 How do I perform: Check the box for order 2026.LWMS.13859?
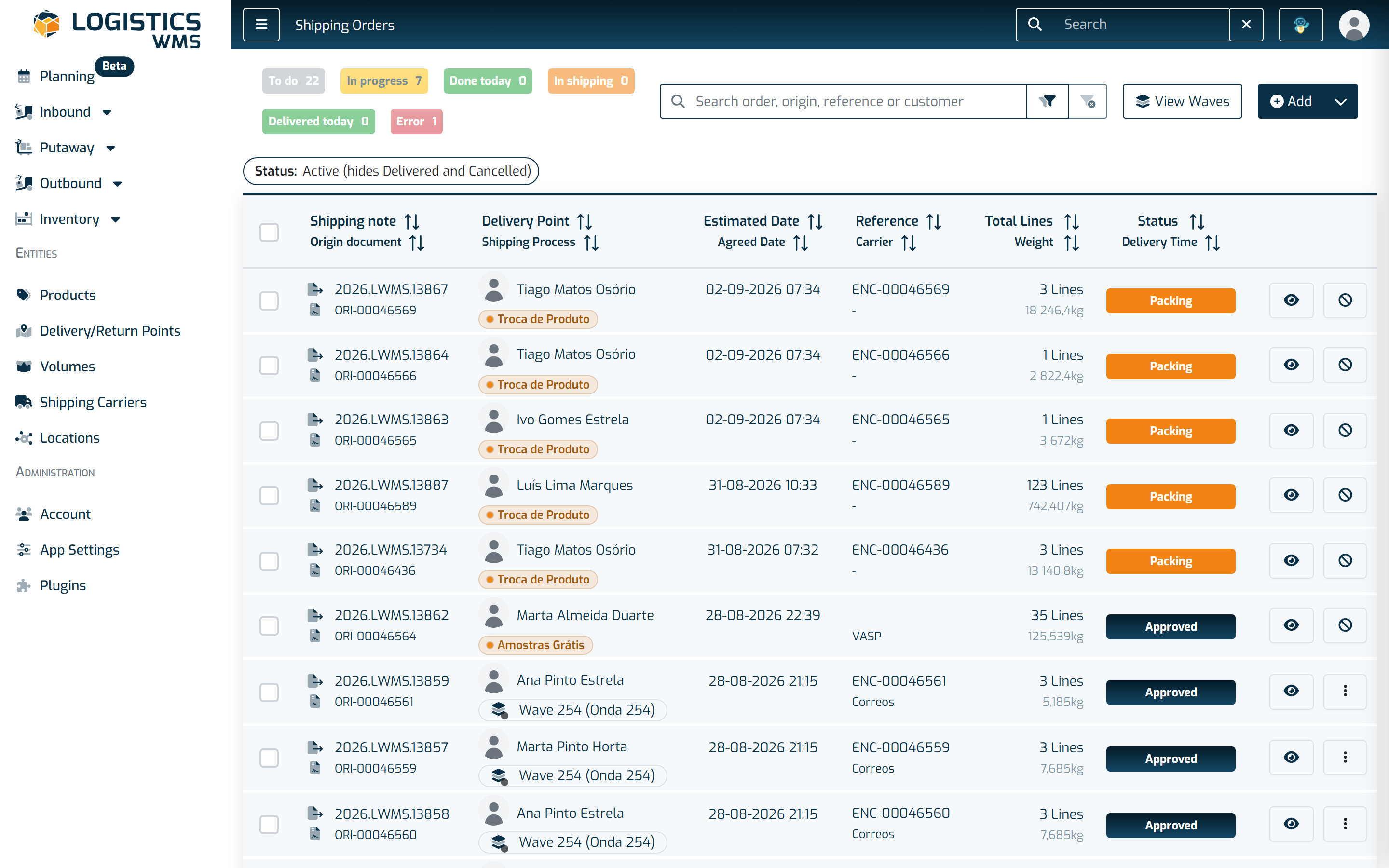tap(269, 692)
